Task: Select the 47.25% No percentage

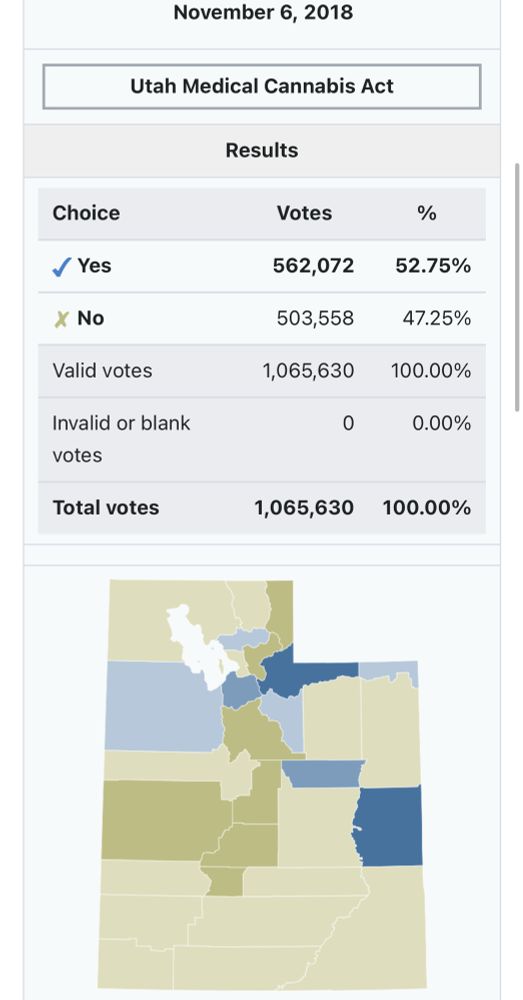Action: pyautogui.click(x=437, y=318)
